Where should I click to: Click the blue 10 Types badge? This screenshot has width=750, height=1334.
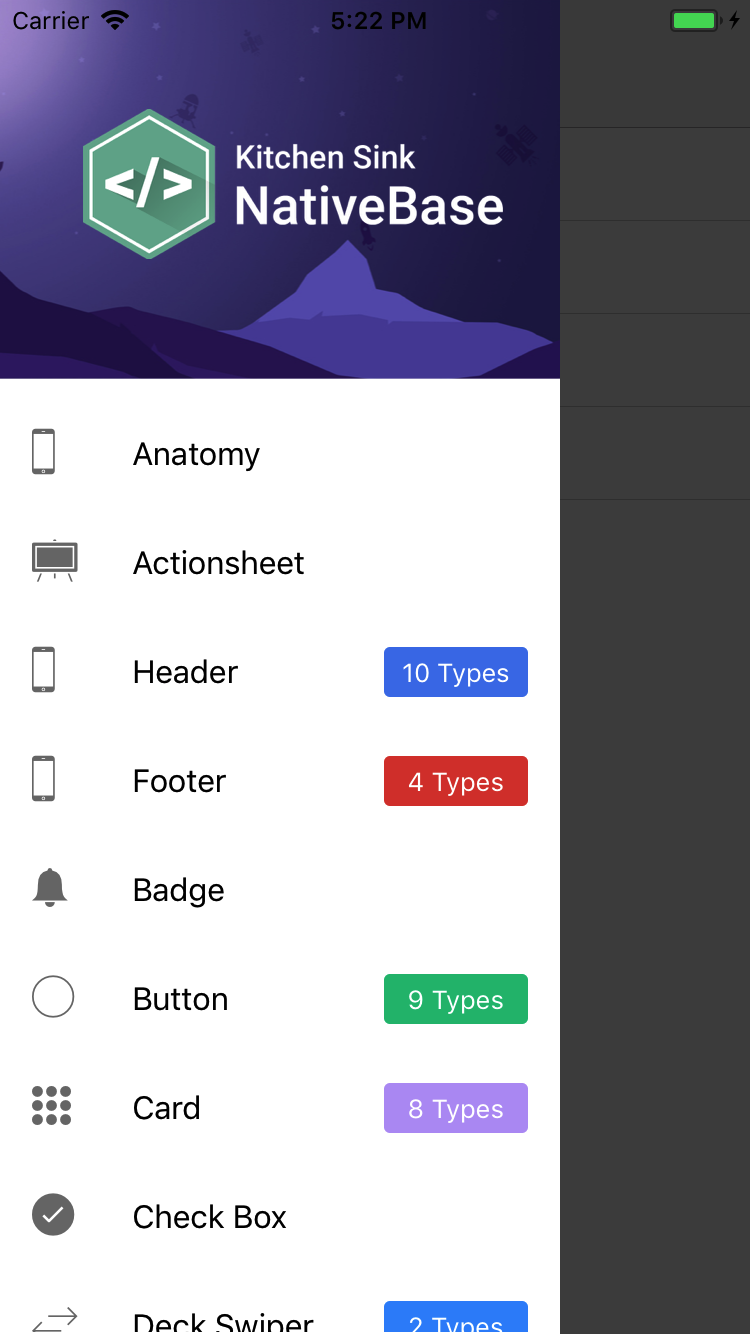pyautogui.click(x=456, y=672)
